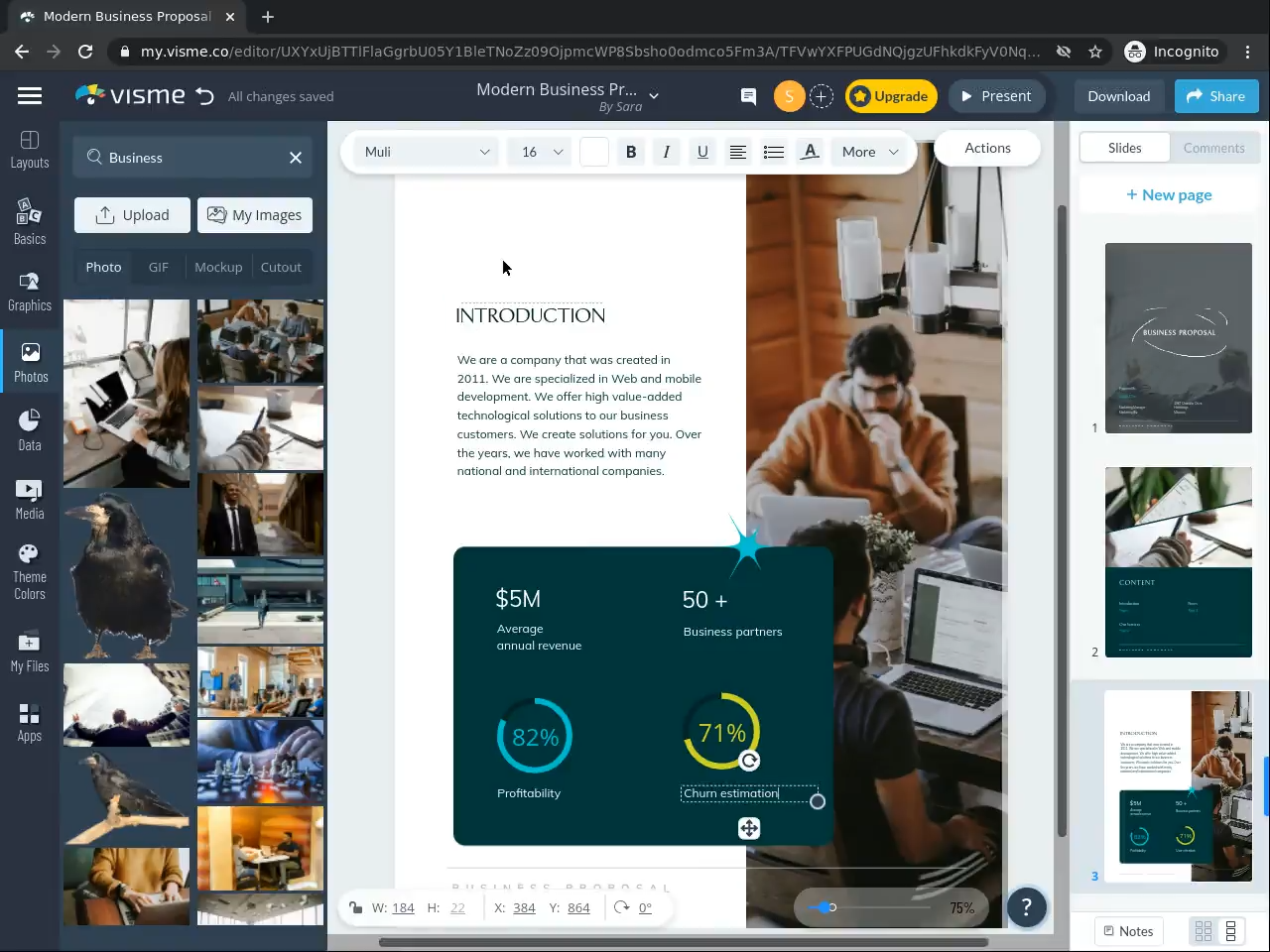Viewport: 1270px width, 952px height.
Task: Open the help question mark button
Action: [x=1027, y=906]
